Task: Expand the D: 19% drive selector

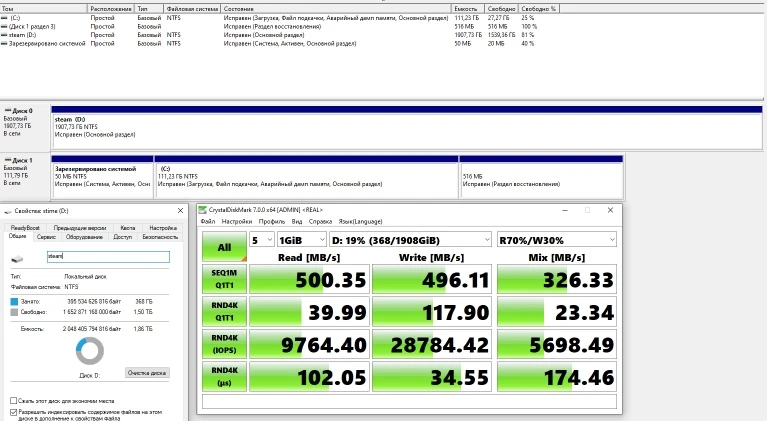Action: (411, 240)
